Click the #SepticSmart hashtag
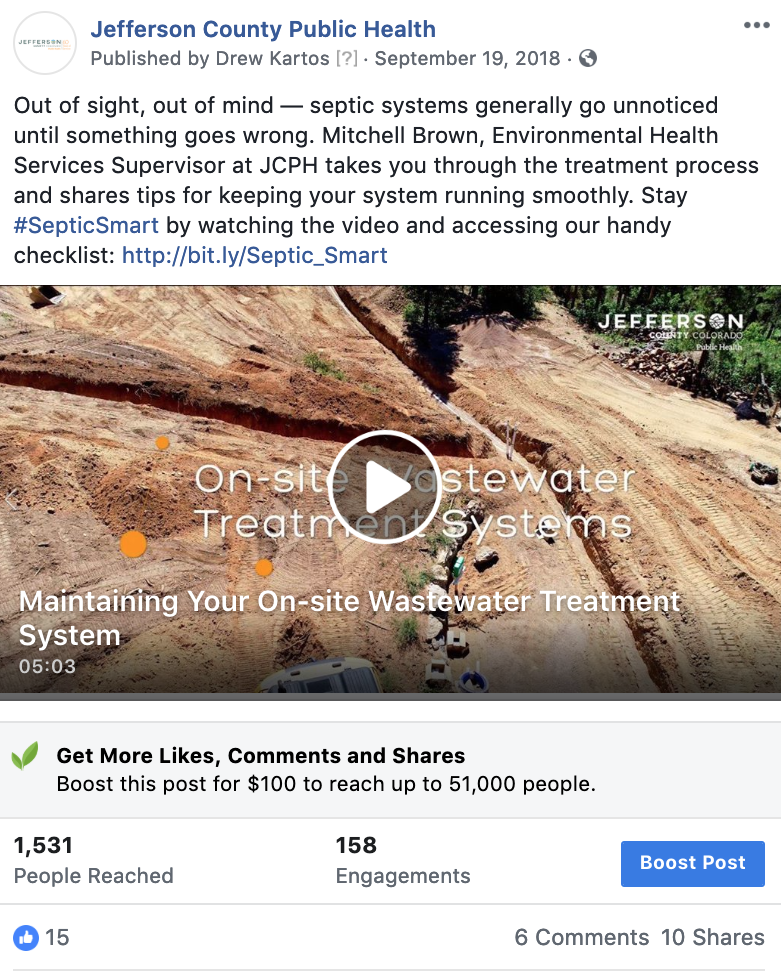This screenshot has width=781, height=973. 86,225
